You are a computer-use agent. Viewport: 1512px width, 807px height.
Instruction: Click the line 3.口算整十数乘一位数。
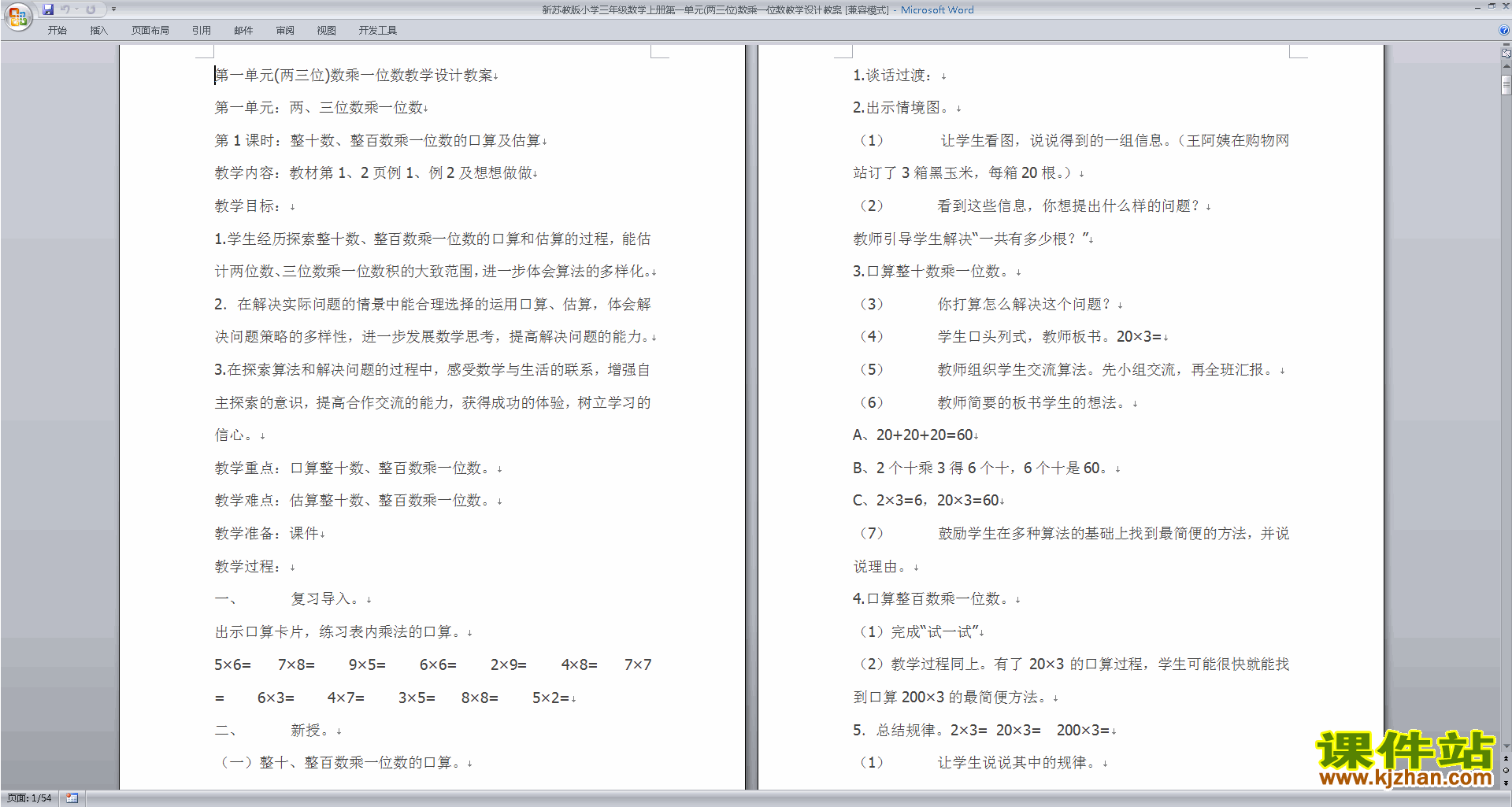pos(932,272)
